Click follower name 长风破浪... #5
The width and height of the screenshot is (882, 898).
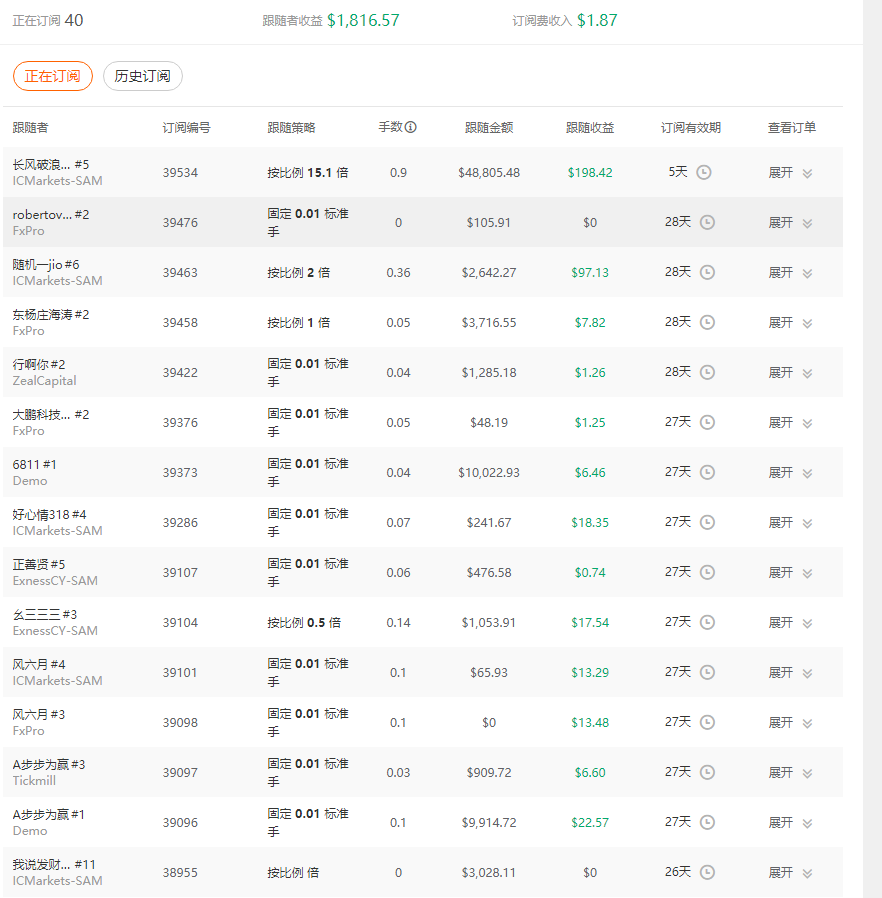(51, 165)
